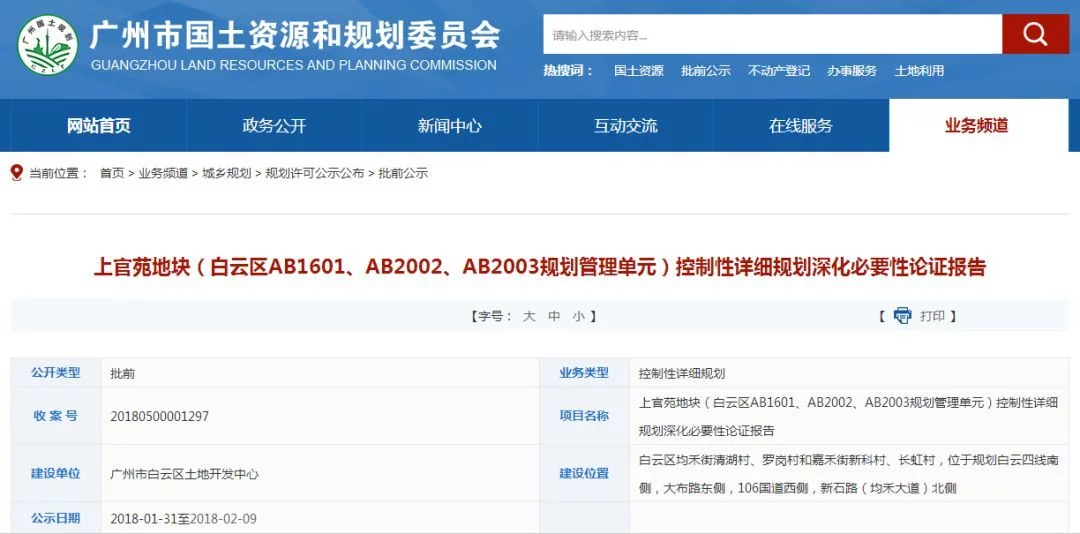
Task: Click the red search magnifier button
Action: tap(1035, 34)
